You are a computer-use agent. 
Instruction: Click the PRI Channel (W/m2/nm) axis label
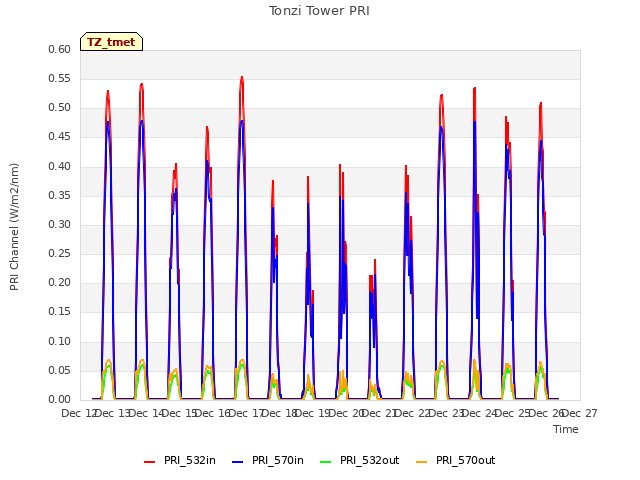[14, 227]
